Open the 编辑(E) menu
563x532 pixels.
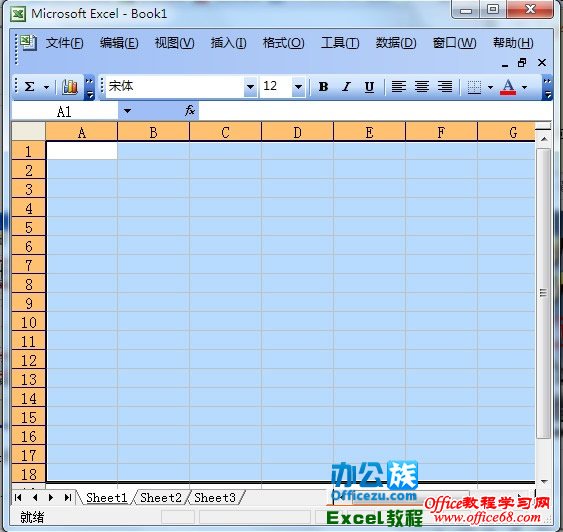point(119,43)
